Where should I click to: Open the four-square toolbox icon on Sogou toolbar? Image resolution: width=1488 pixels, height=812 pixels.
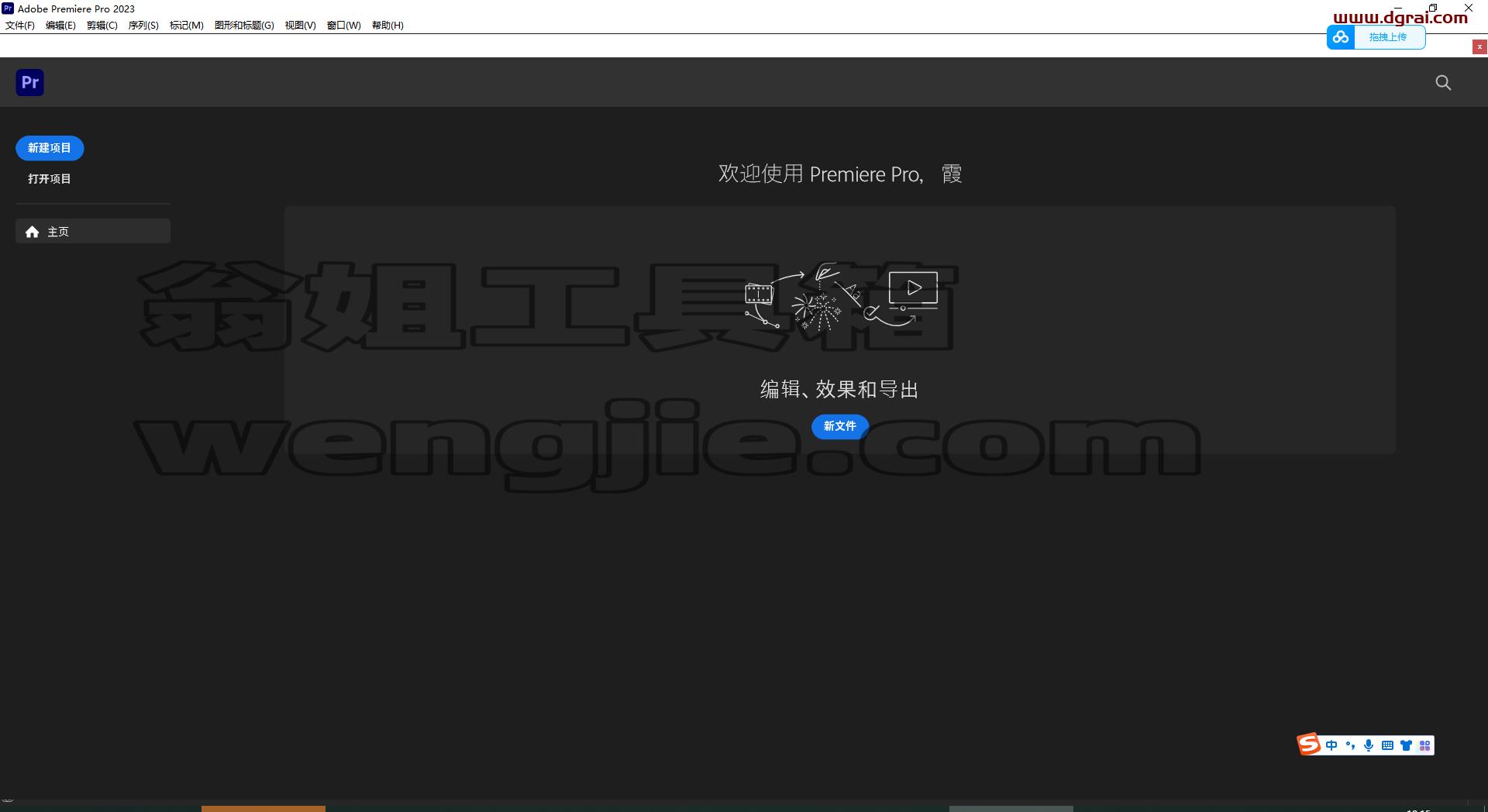tap(1424, 745)
